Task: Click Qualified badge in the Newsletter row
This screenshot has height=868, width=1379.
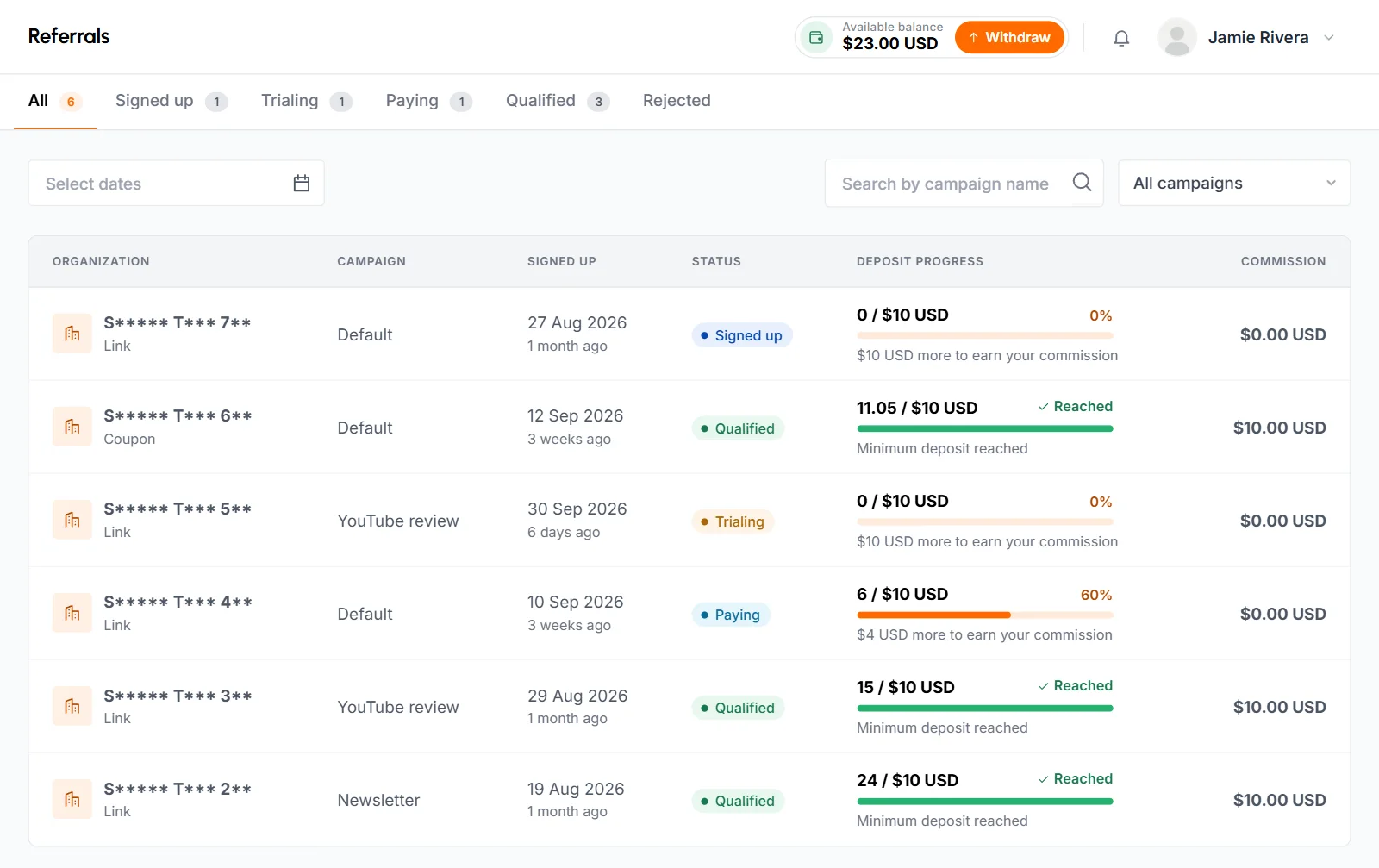Action: pyautogui.click(x=738, y=801)
